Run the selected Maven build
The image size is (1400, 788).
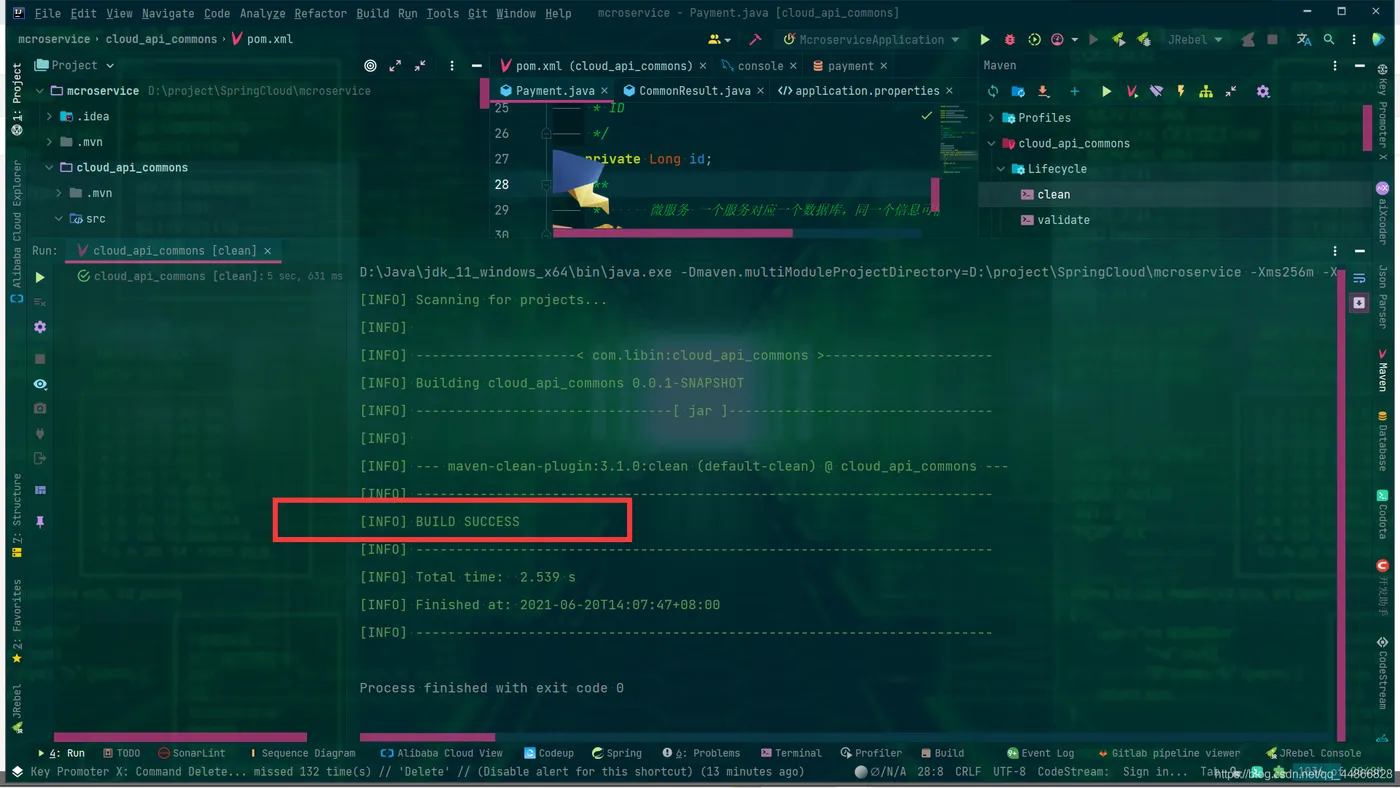[x=1106, y=92]
